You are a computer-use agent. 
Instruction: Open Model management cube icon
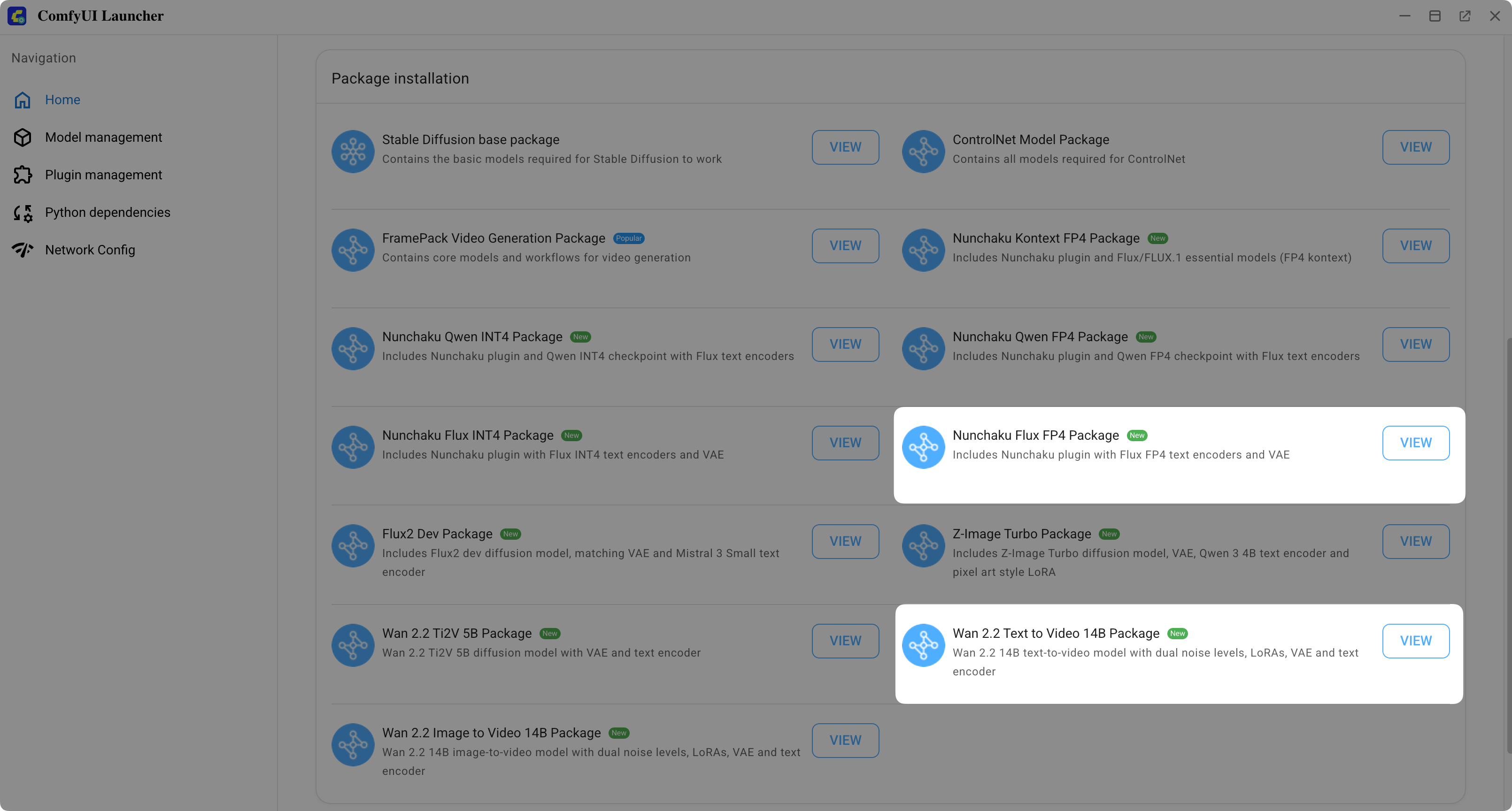(x=23, y=138)
